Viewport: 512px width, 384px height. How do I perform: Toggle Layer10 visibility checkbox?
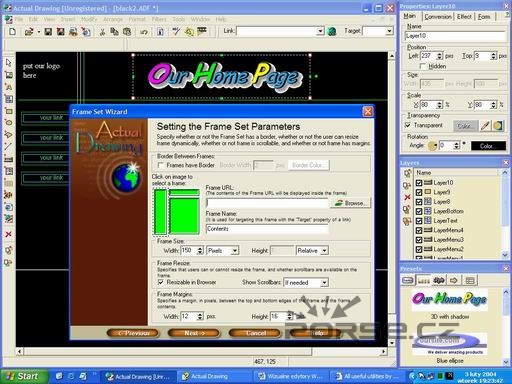[419, 183]
